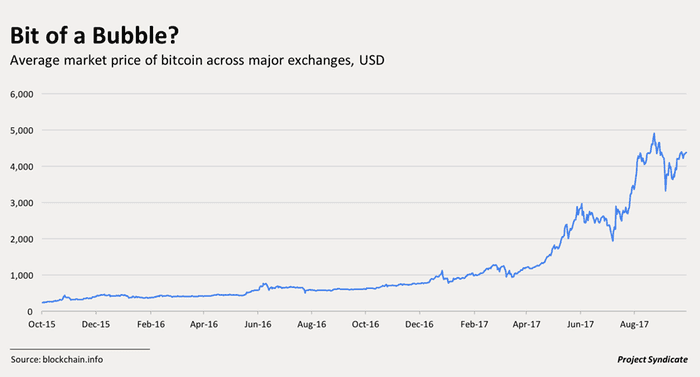Click the Oct-16 date label
700x377 pixels.
click(365, 324)
